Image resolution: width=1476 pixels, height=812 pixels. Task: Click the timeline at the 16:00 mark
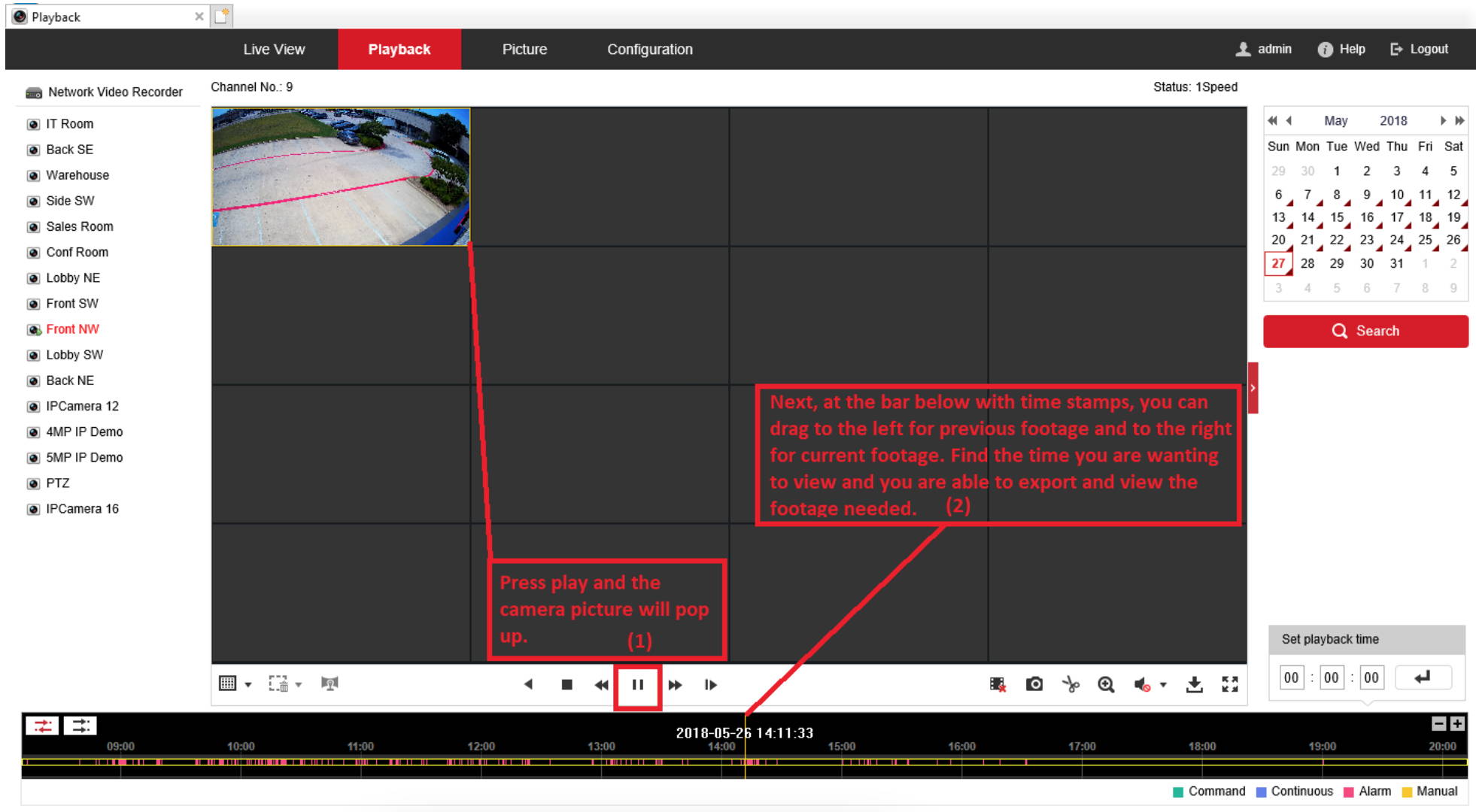coord(961,762)
